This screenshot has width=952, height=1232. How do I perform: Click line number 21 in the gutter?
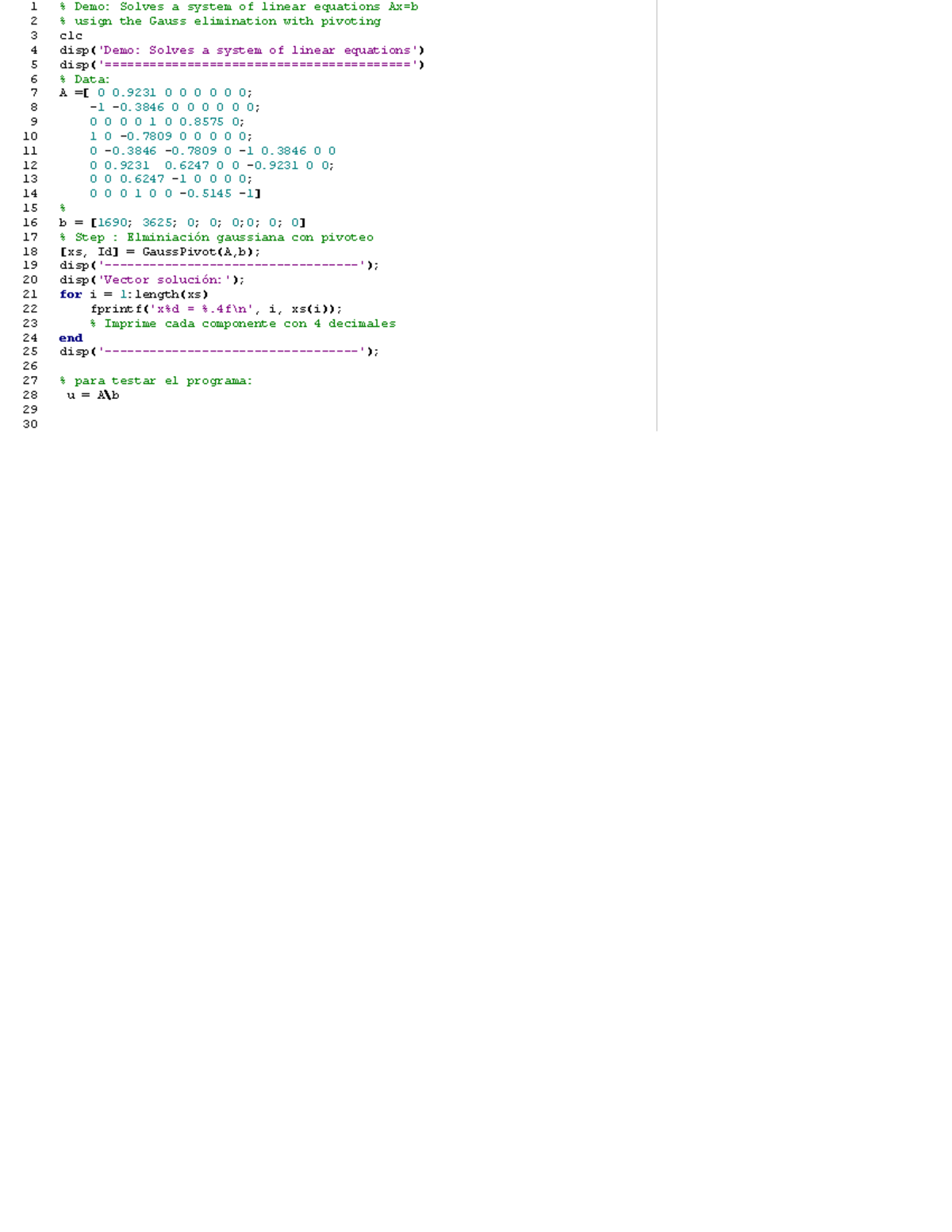(x=30, y=294)
